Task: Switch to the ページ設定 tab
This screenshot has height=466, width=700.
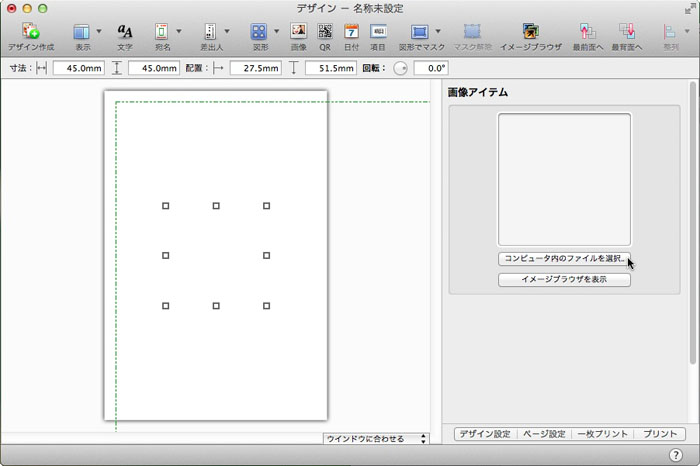Action: pos(542,434)
